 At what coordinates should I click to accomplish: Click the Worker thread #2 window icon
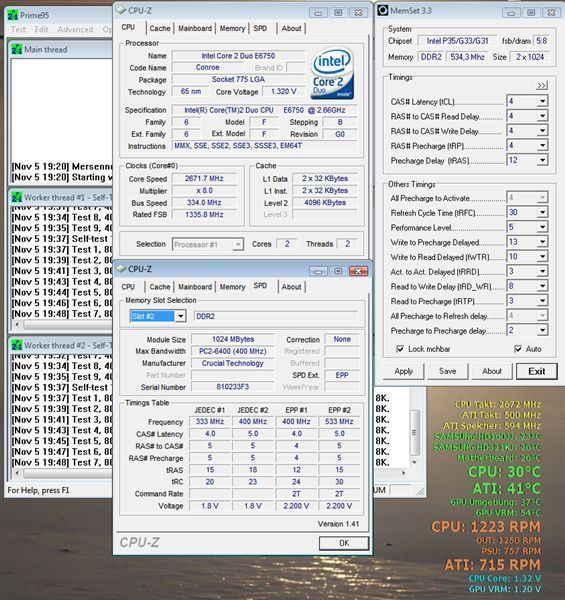tap(17, 345)
